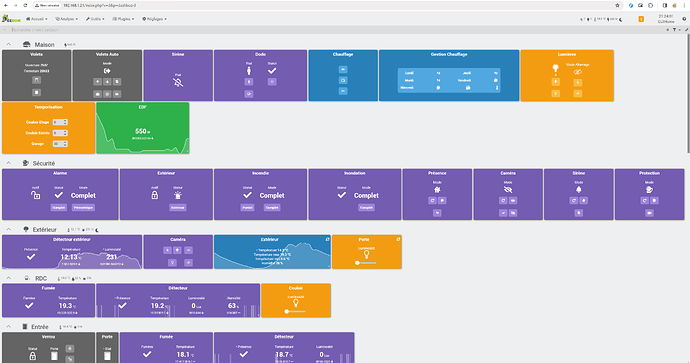Click the Couloir tile luminosité slider
690x363 pixels.
click(295, 312)
